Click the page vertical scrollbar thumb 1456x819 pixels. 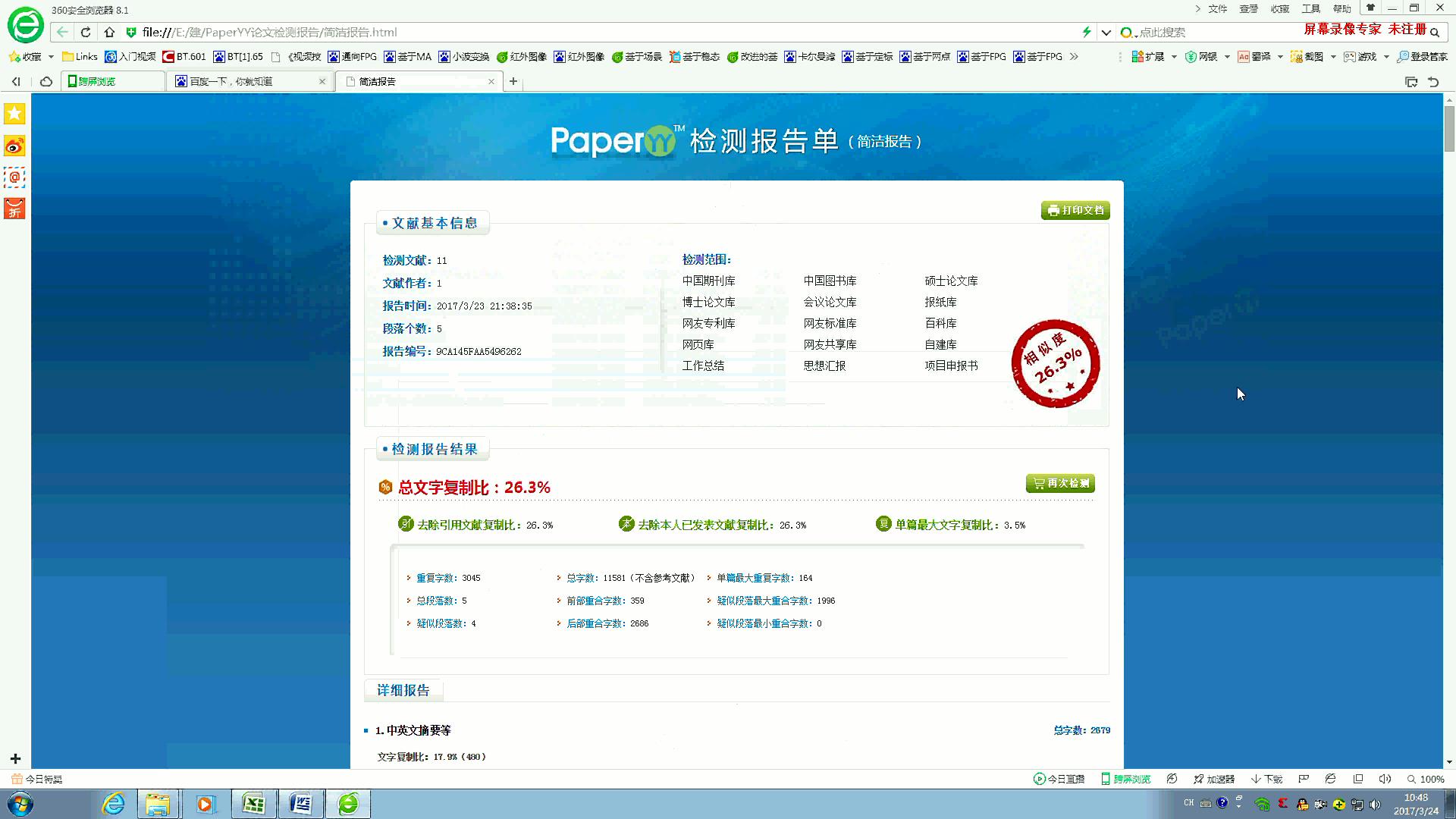pos(1449,129)
